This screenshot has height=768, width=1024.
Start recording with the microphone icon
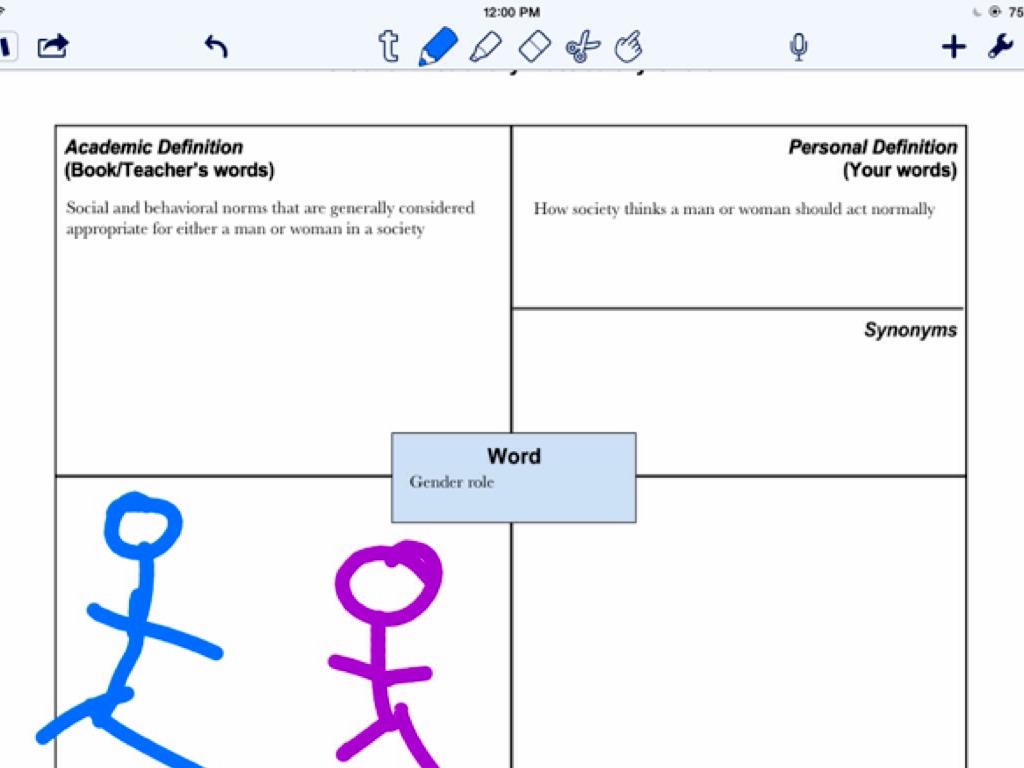[x=798, y=47]
